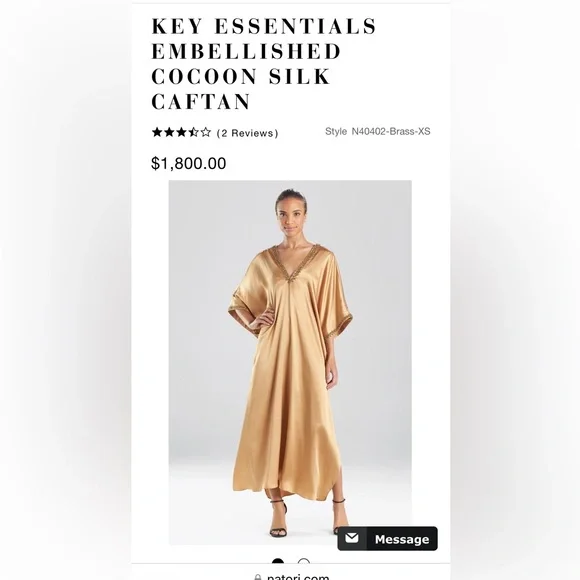Click the padlock icon beside natori.com

tap(258, 577)
